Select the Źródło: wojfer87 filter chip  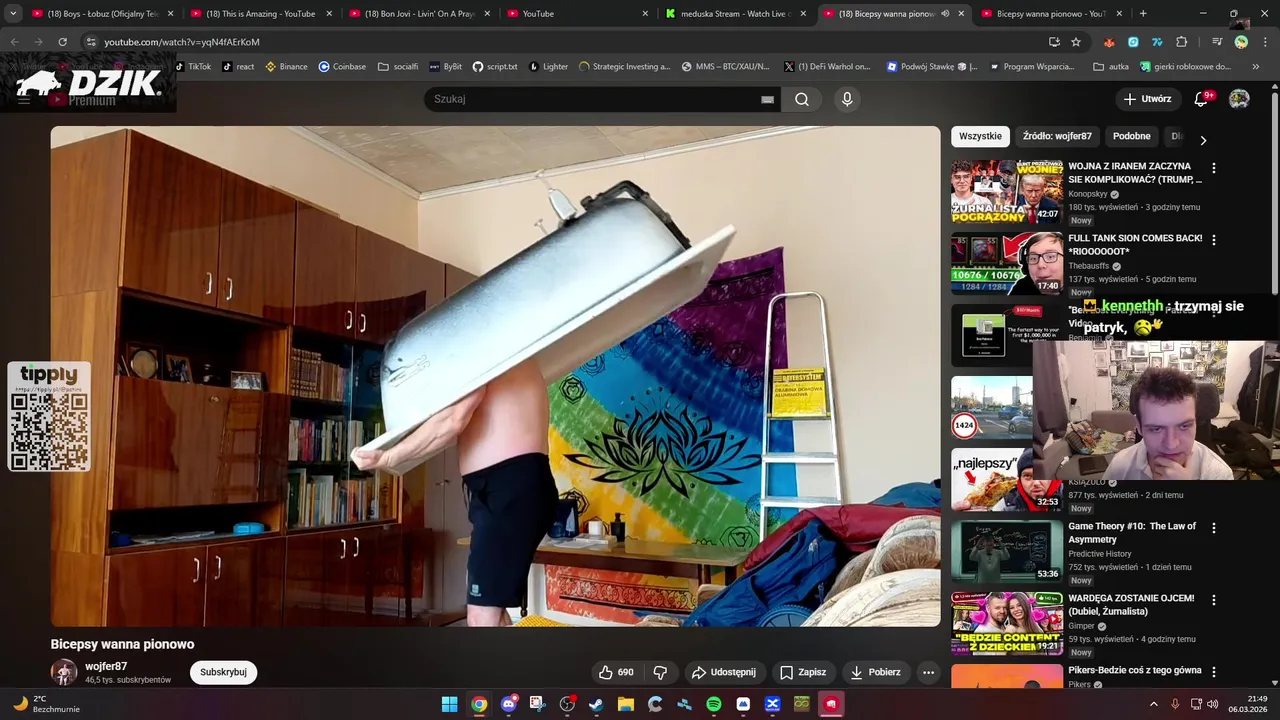(1057, 136)
